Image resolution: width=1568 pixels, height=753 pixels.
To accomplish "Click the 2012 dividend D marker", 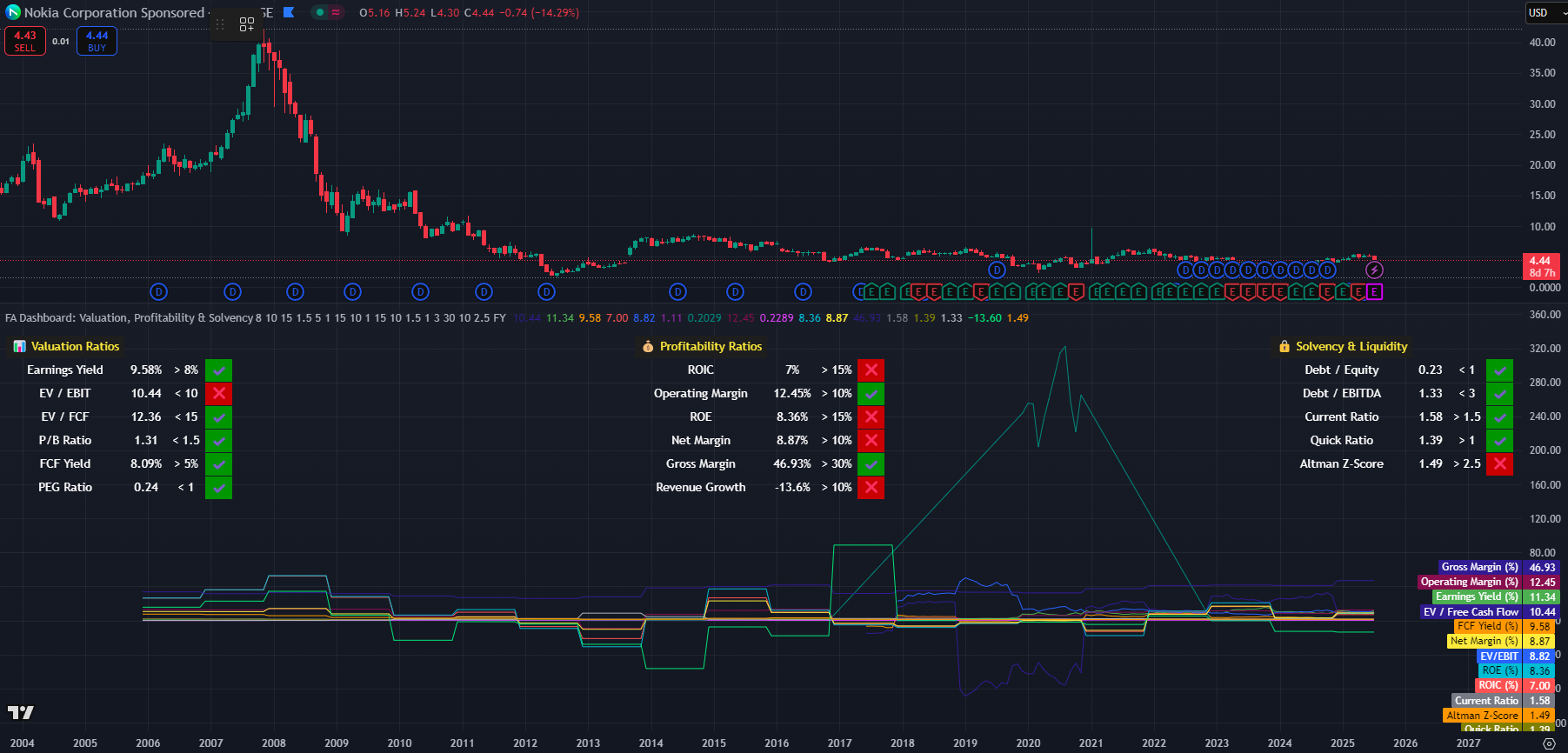I will pos(546,291).
